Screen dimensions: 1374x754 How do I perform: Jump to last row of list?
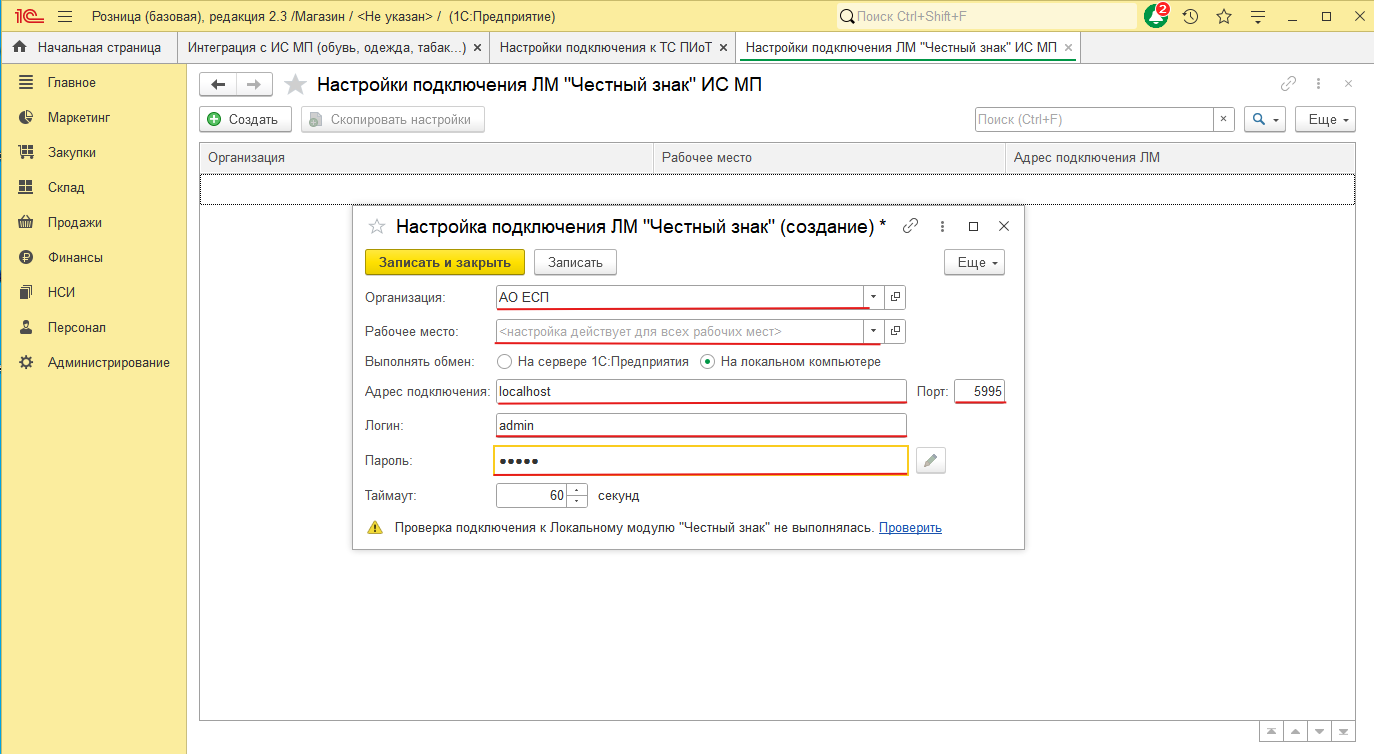coord(1344,731)
